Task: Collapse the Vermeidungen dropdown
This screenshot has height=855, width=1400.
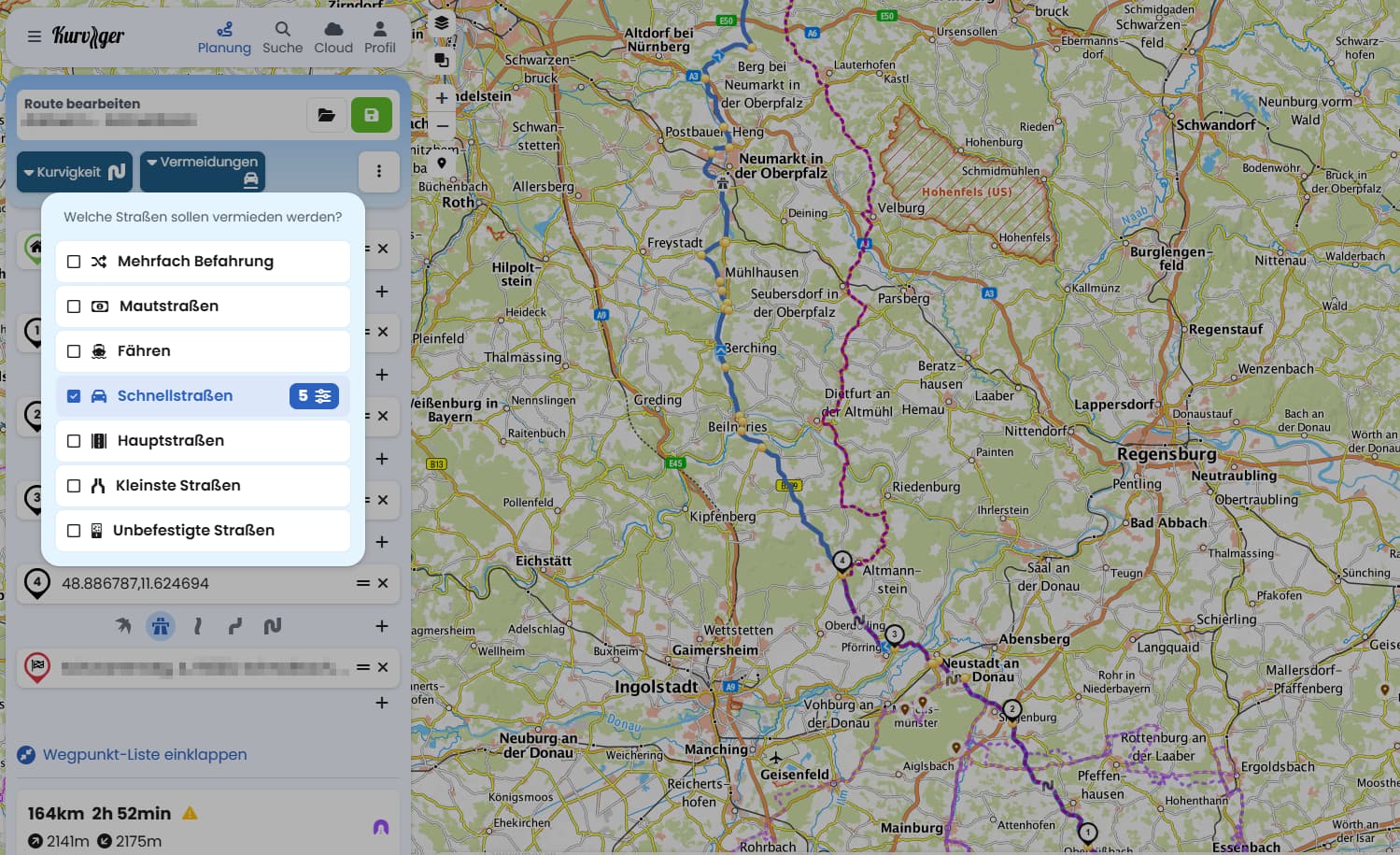Action: pos(203,172)
